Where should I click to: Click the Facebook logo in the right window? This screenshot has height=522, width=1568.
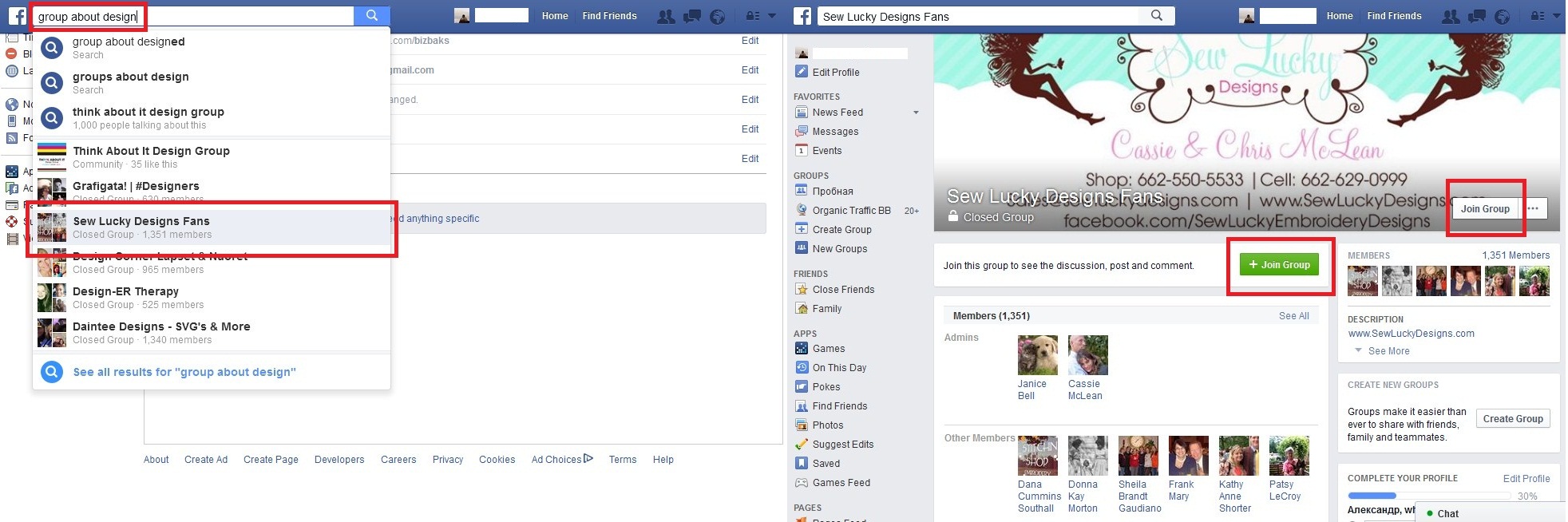802,16
